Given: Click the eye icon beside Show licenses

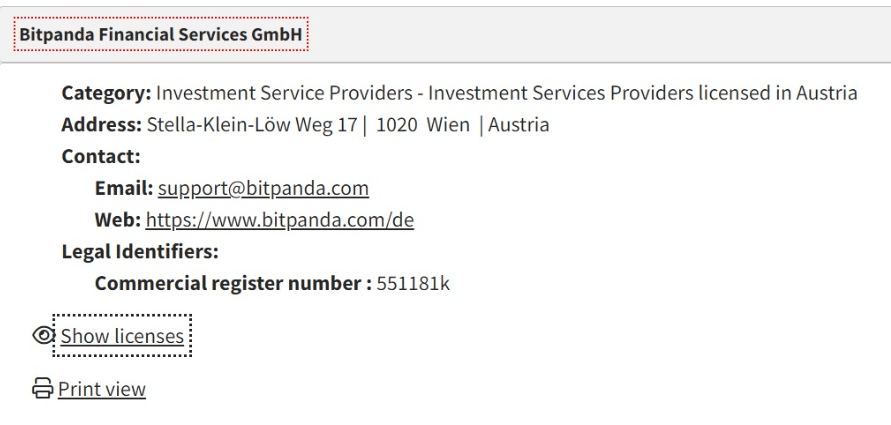Looking at the screenshot, I should pyautogui.click(x=46, y=336).
